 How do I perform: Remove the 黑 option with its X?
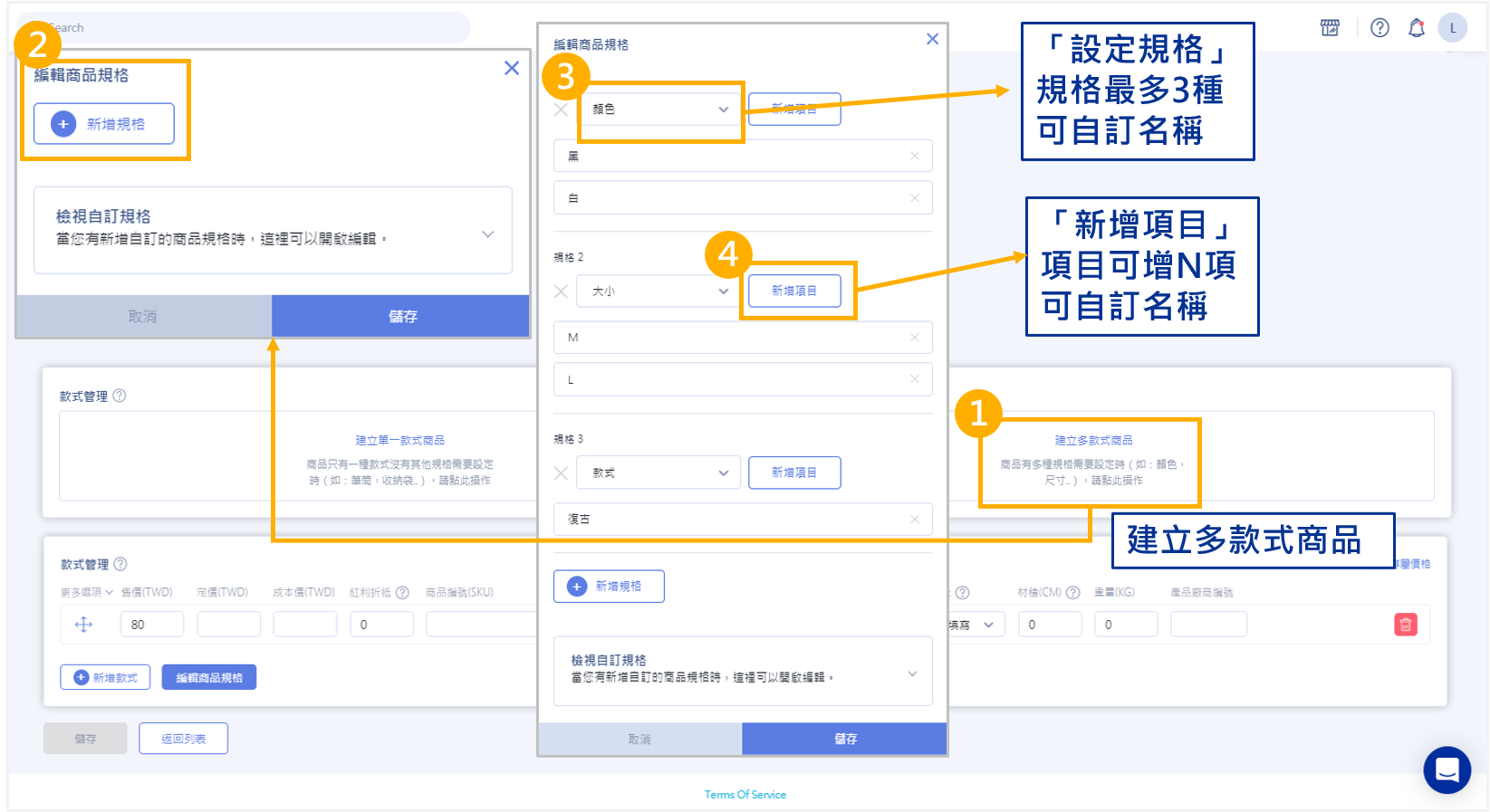(915, 156)
